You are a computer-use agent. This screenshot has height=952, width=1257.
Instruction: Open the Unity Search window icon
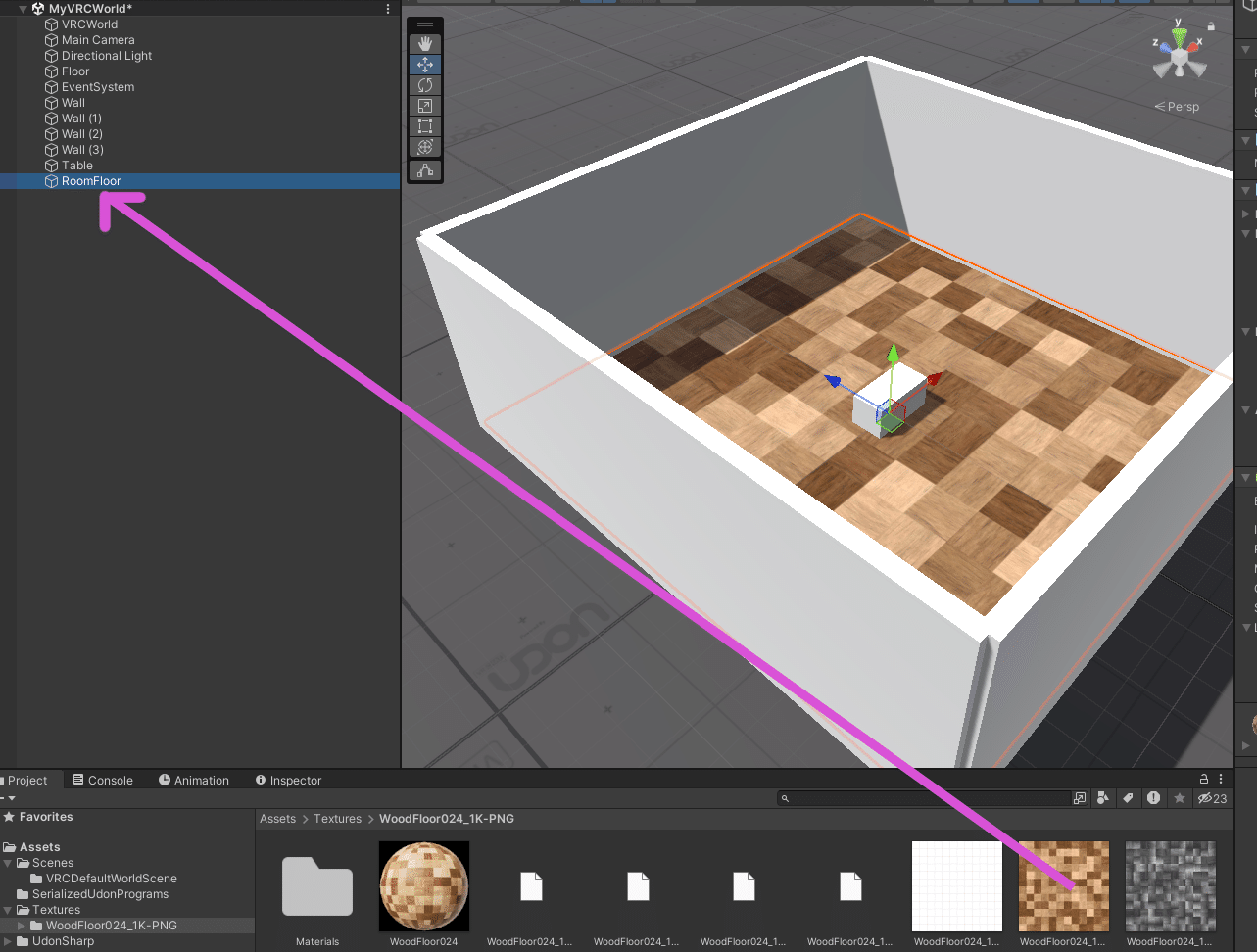[x=1080, y=798]
